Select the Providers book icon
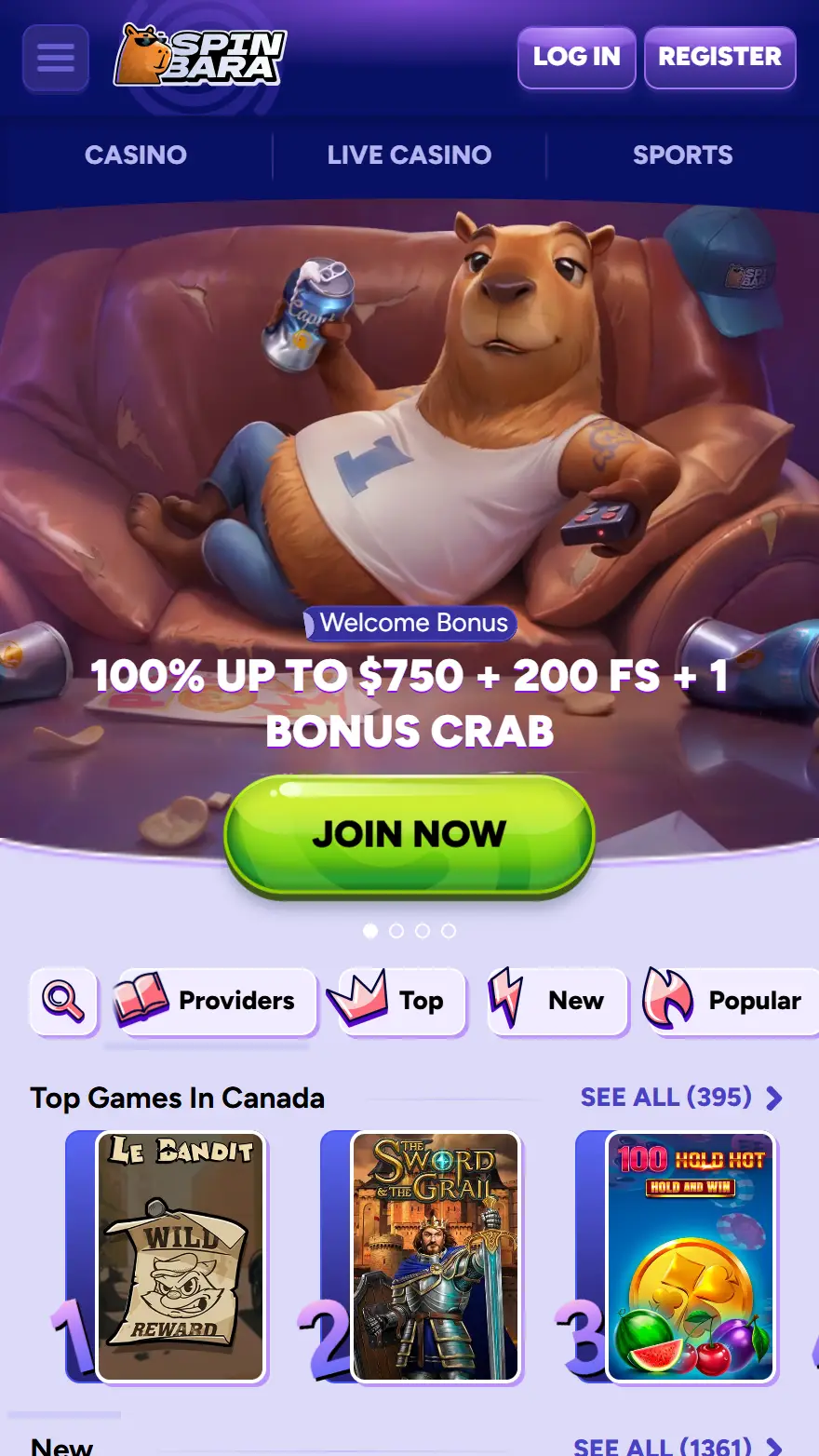This screenshot has height=1456, width=819. pos(141,1000)
